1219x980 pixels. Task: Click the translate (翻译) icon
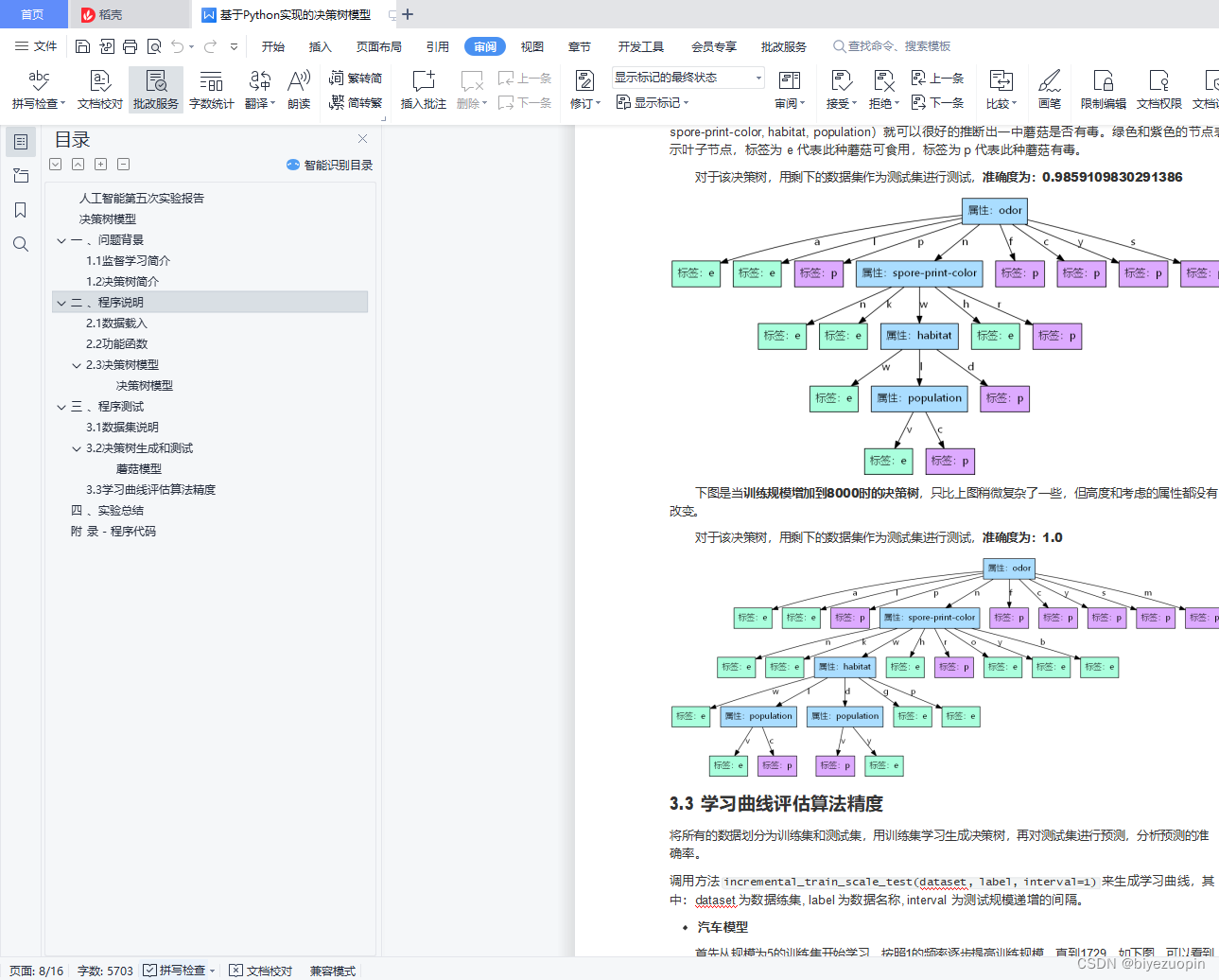259,79
